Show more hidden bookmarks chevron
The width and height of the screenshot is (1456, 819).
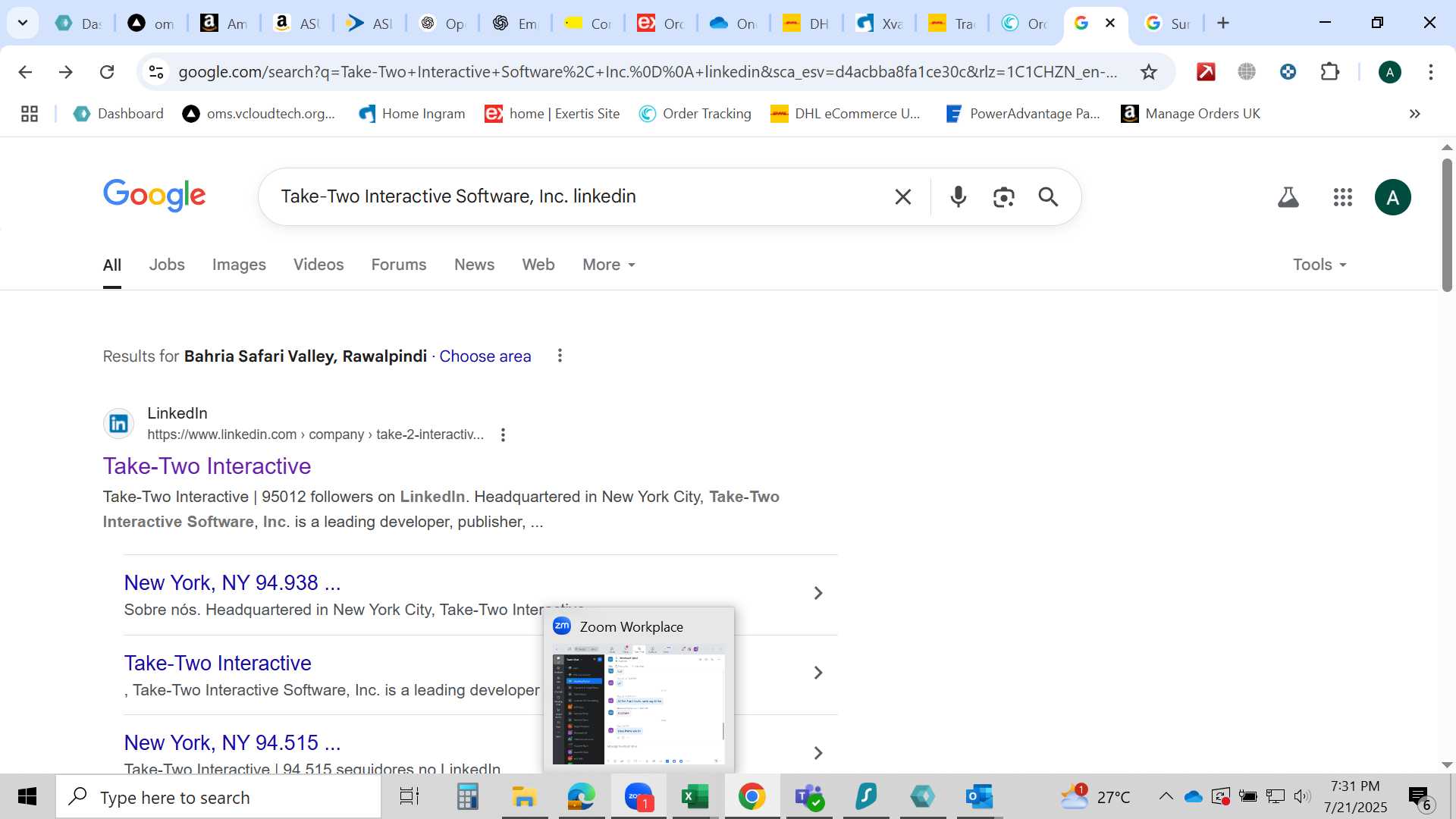1414,114
